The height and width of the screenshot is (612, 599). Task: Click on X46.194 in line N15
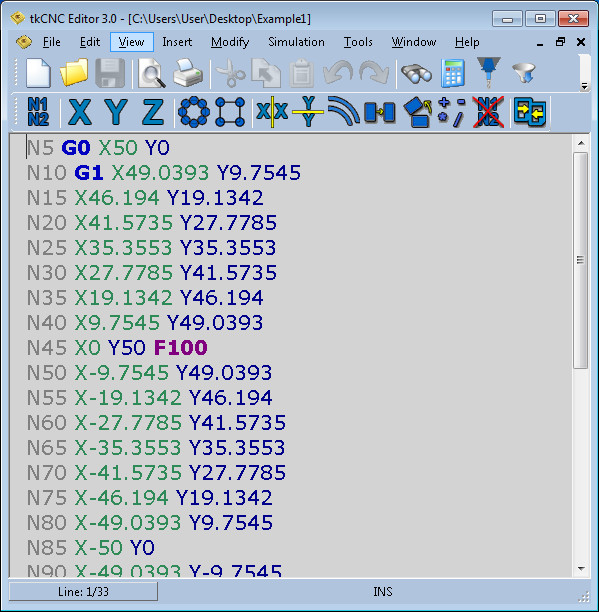pos(117,198)
